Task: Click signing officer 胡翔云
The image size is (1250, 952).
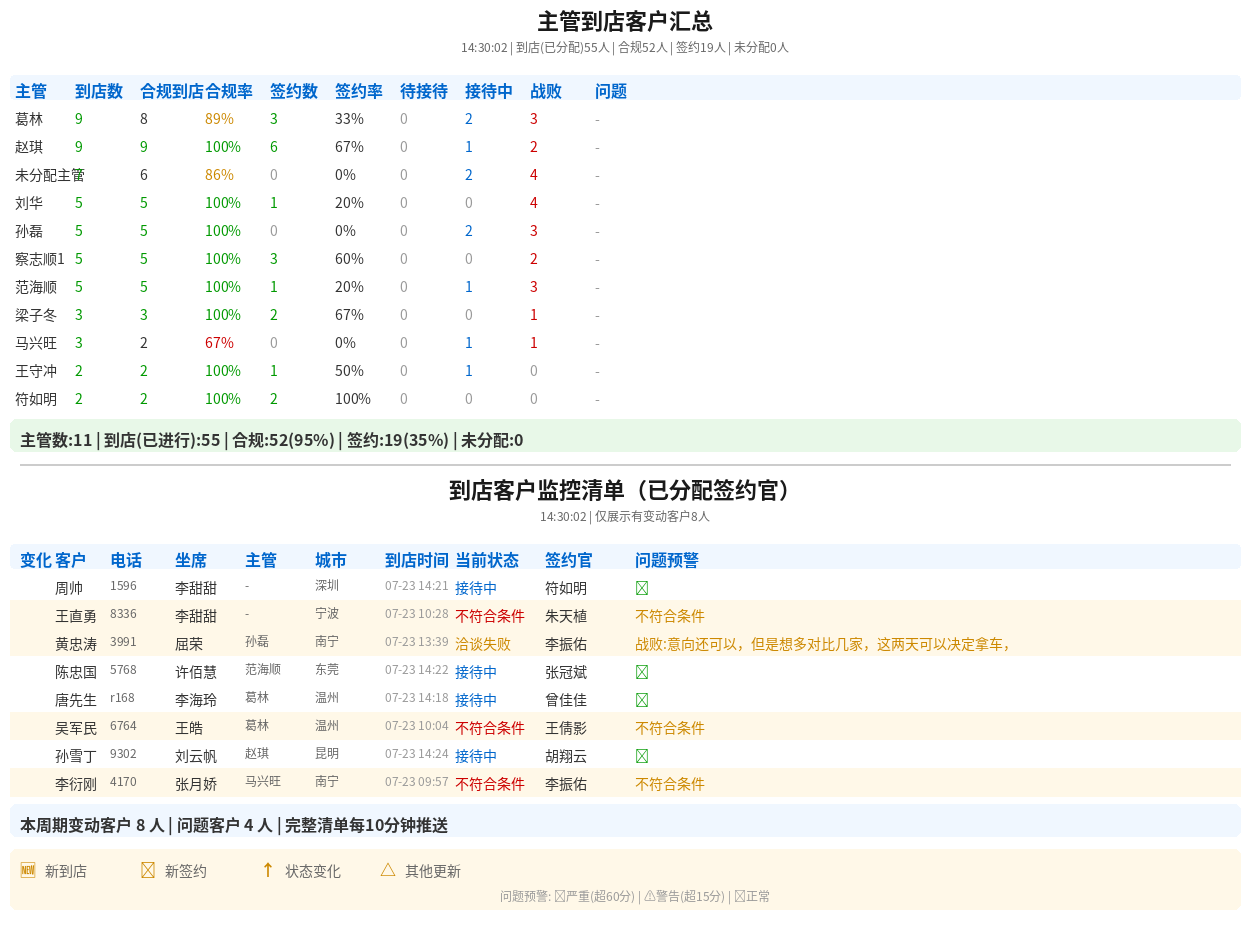Action: tap(566, 756)
